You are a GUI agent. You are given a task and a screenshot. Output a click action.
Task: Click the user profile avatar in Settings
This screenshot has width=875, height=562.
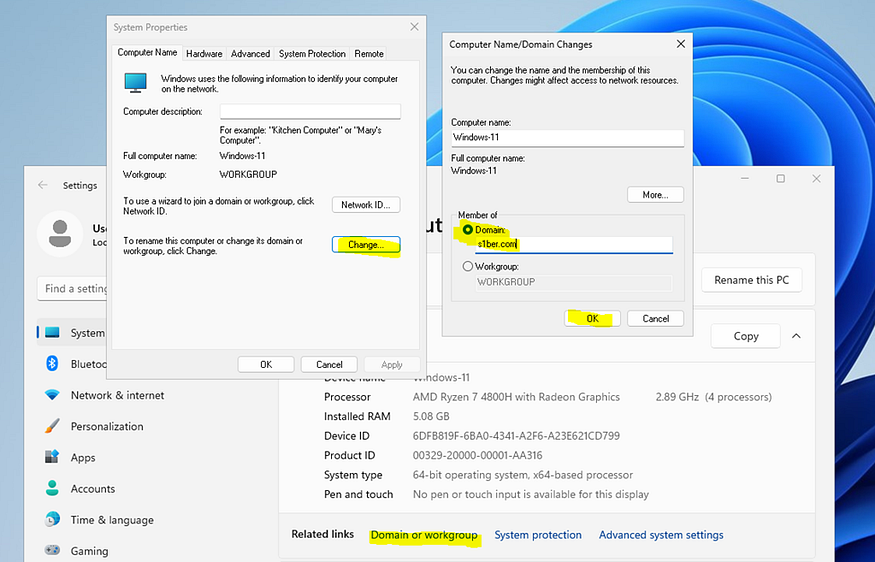point(60,234)
